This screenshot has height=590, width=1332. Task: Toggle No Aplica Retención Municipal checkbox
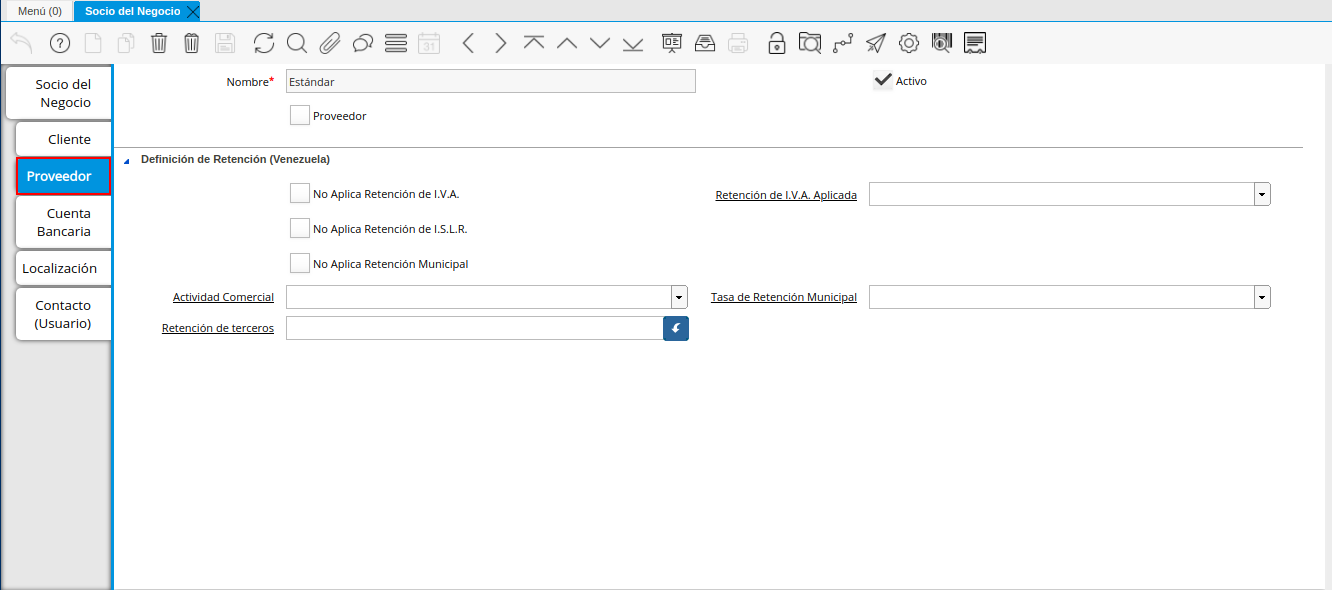coord(300,264)
